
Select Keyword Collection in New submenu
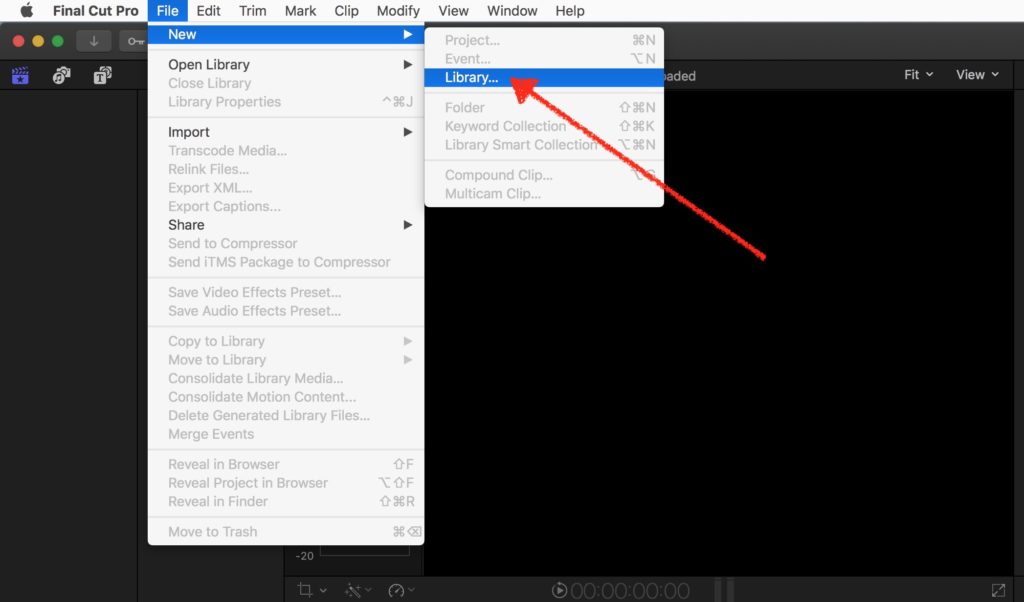tap(544, 126)
